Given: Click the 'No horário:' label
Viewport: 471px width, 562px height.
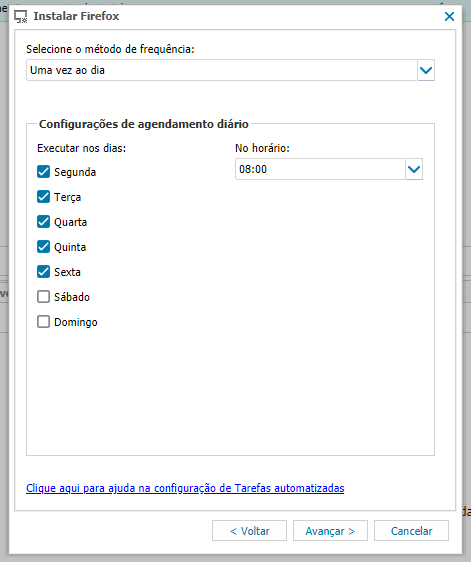Looking at the screenshot, I should (x=262, y=148).
